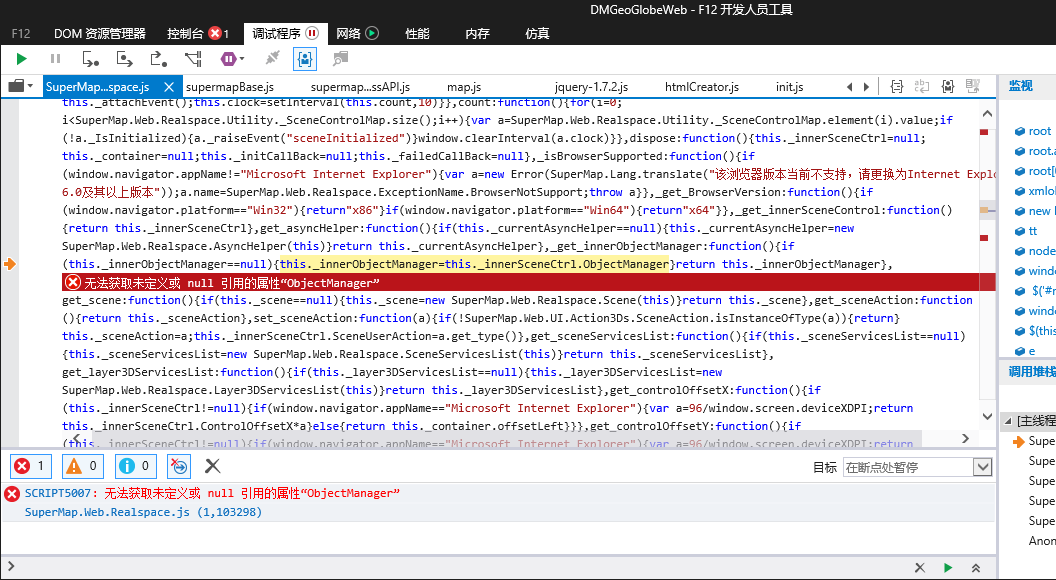Click the Step Out icon
Image resolution: width=1056 pixels, height=580 pixels.
coord(159,59)
